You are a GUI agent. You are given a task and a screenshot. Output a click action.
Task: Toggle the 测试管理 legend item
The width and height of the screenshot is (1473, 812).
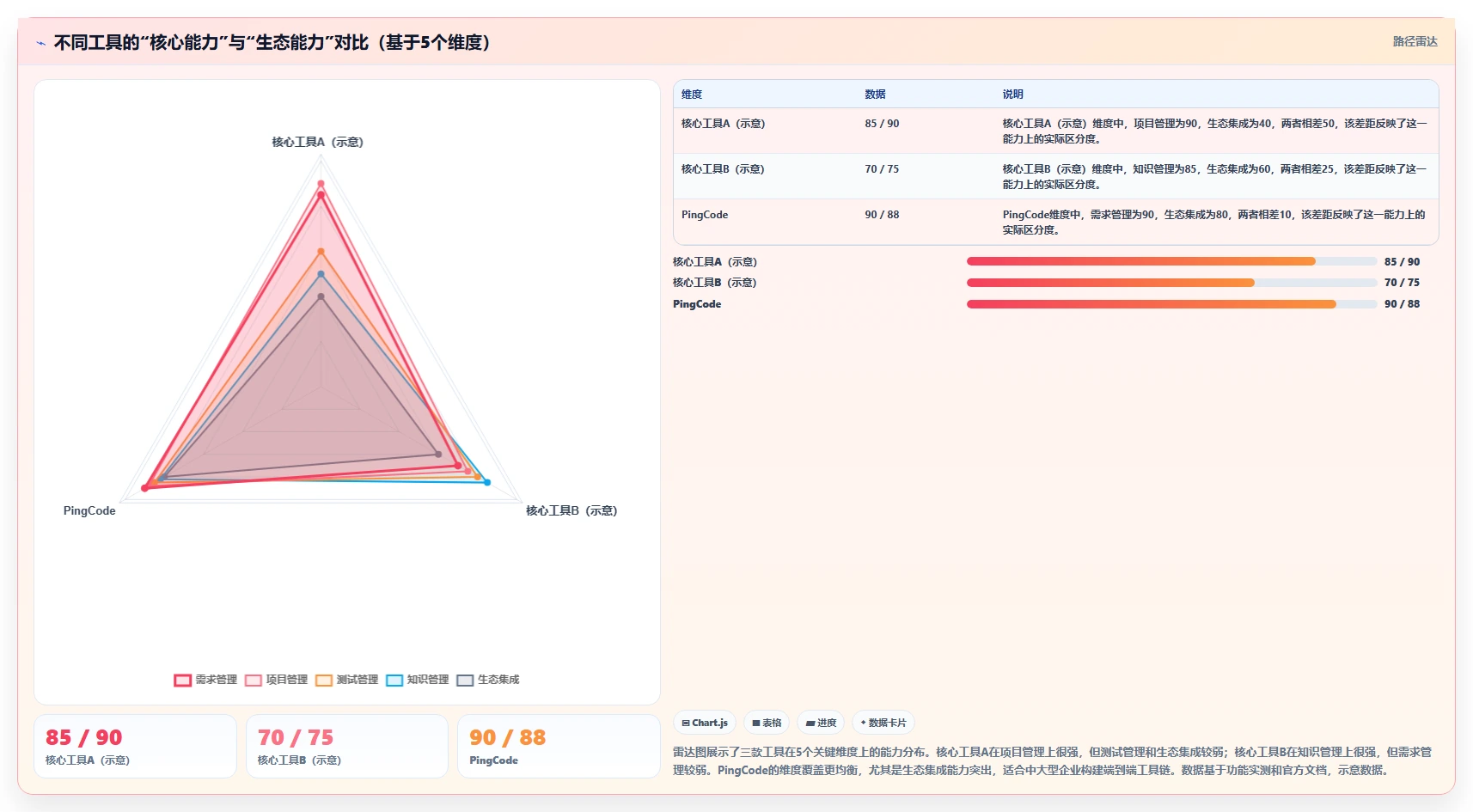[x=346, y=680]
